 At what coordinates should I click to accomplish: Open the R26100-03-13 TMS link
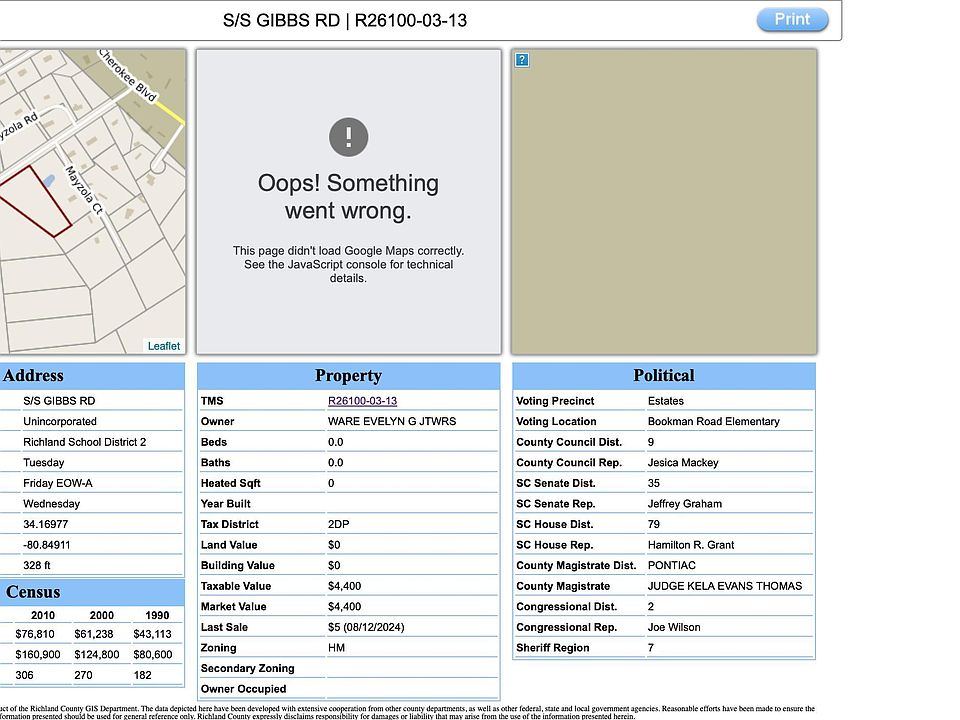tap(362, 401)
